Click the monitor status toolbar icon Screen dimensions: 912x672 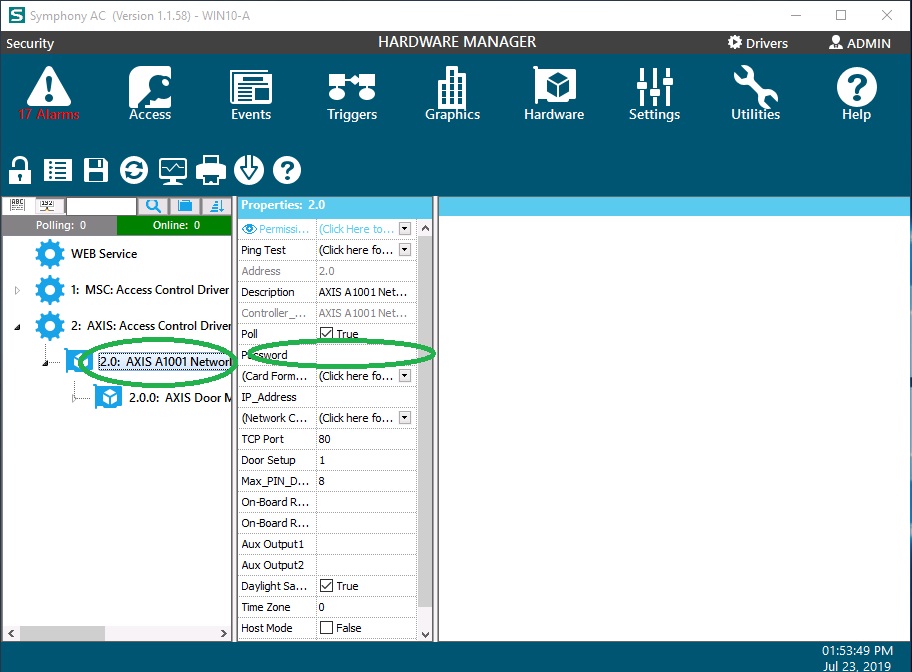[173, 171]
